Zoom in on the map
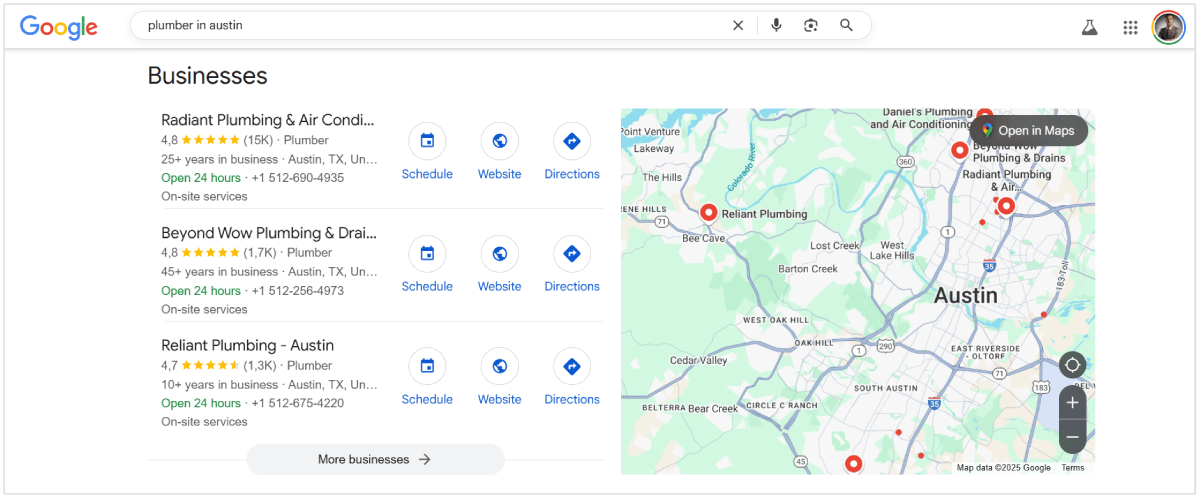The width and height of the screenshot is (1200, 498). click(1072, 403)
